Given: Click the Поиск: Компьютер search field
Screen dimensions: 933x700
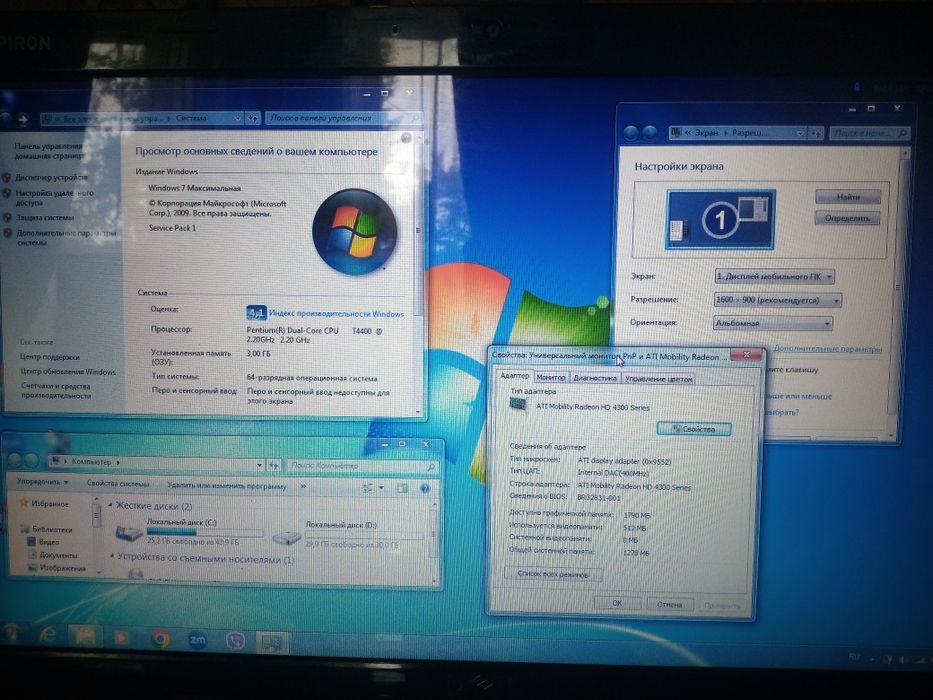Looking at the screenshot, I should coord(363,466).
